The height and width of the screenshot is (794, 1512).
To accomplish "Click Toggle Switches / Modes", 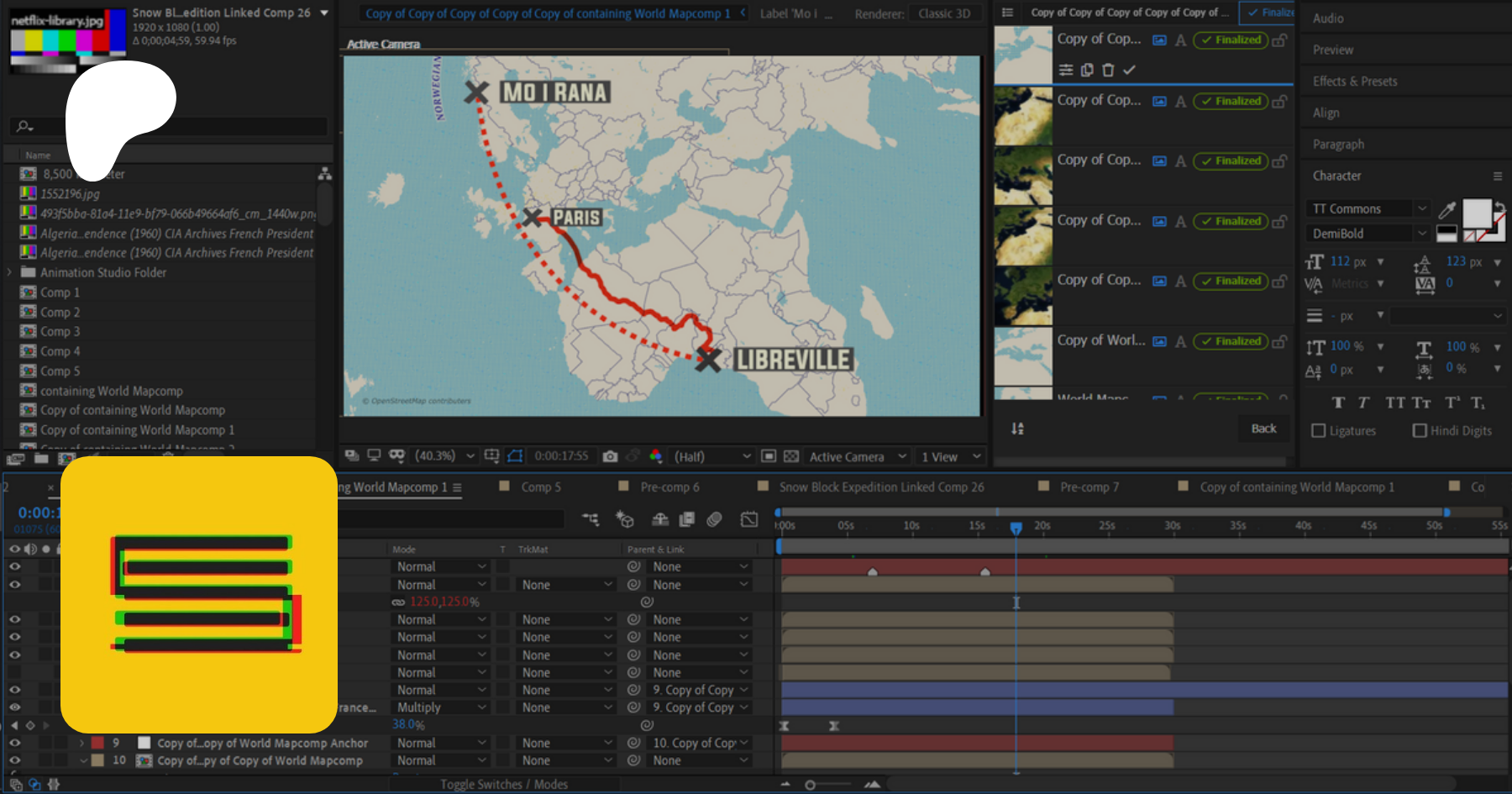I will 504,784.
